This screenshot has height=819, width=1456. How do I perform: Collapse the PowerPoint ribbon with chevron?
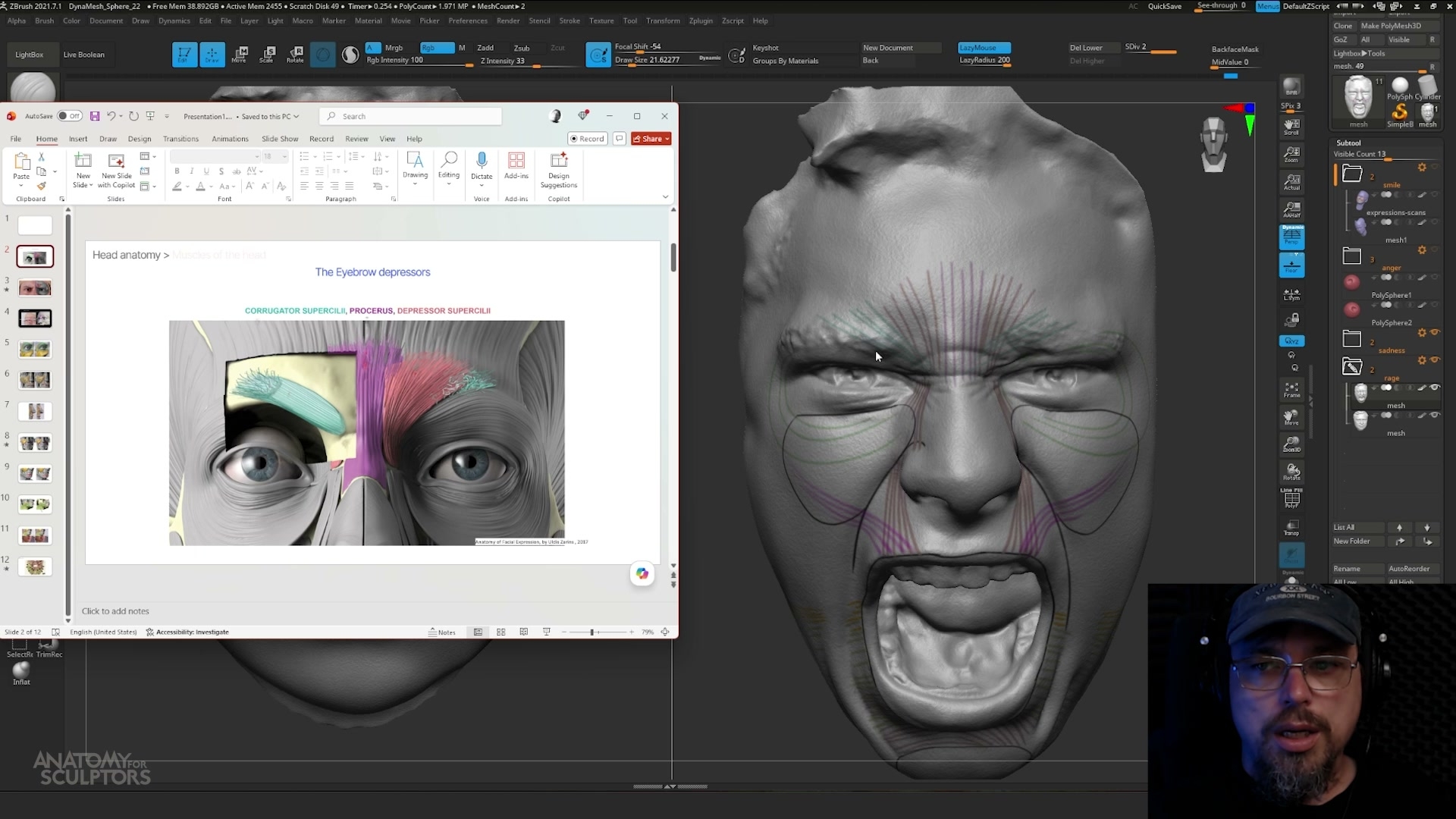click(x=665, y=197)
